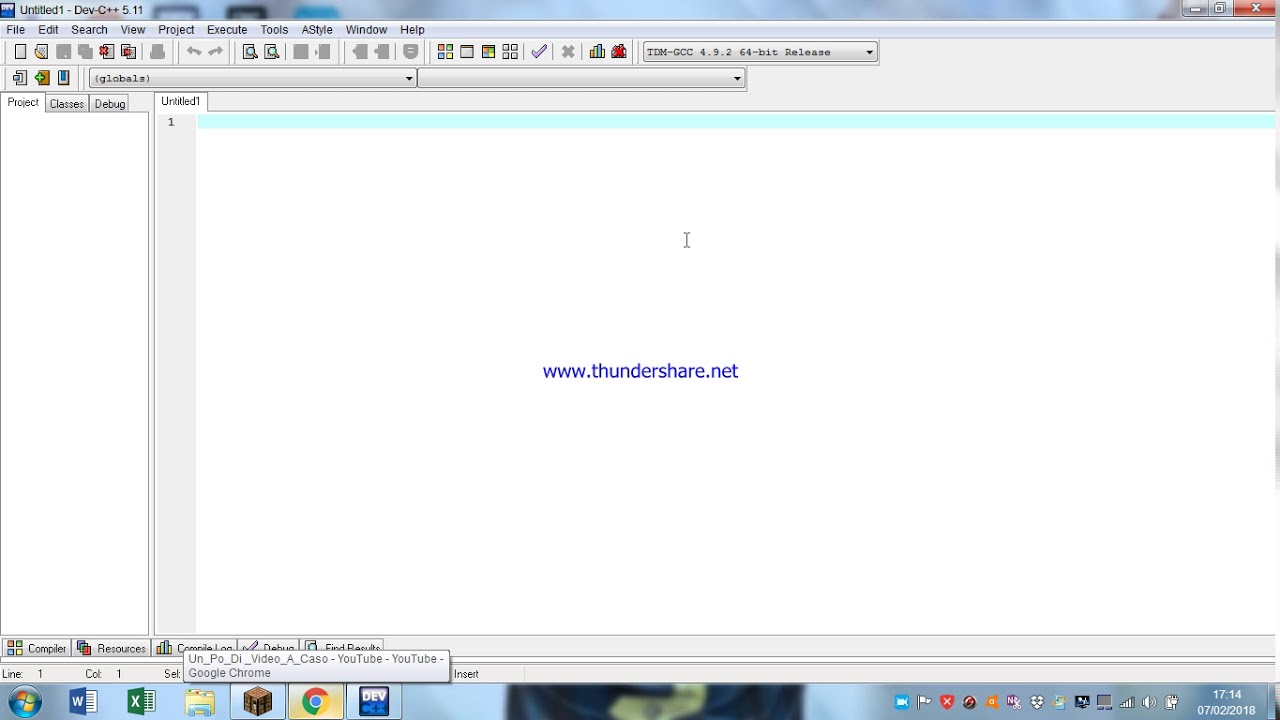Start debugging with the checkmark icon
Image resolution: width=1280 pixels, height=720 pixels.
coord(539,52)
